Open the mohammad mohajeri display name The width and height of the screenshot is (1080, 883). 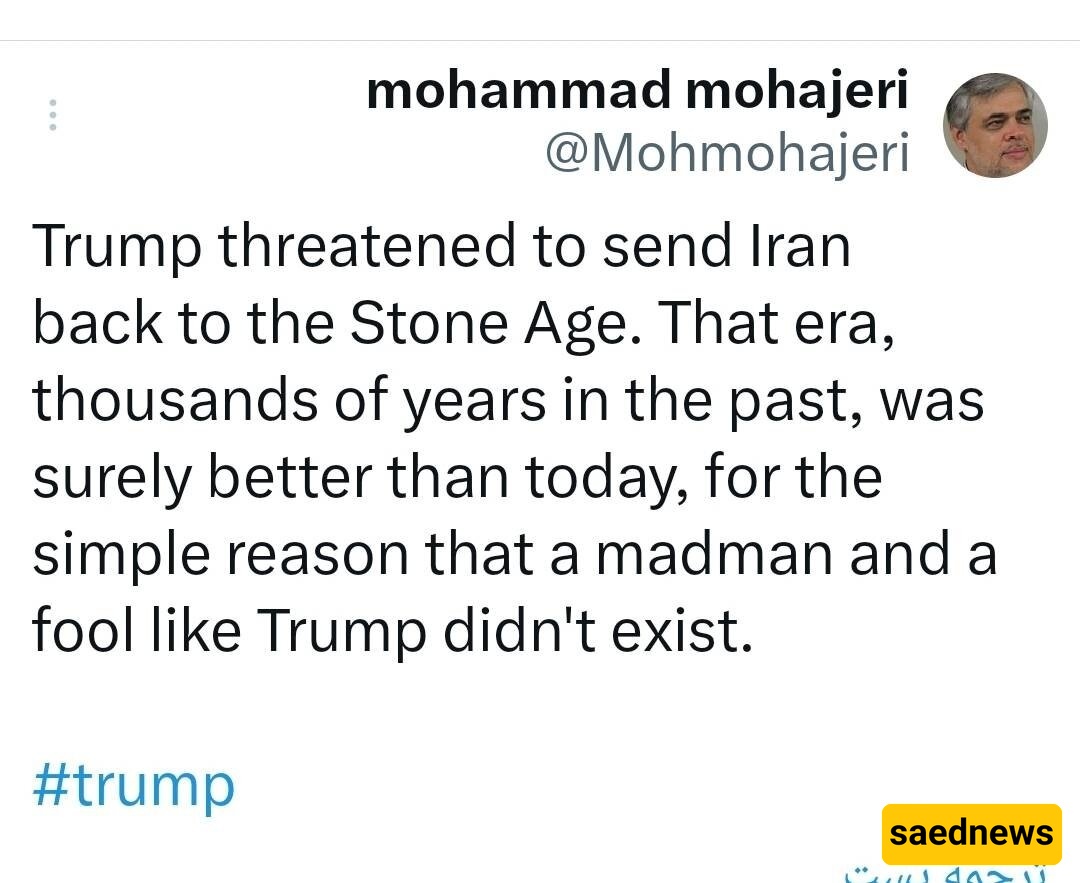(x=637, y=92)
